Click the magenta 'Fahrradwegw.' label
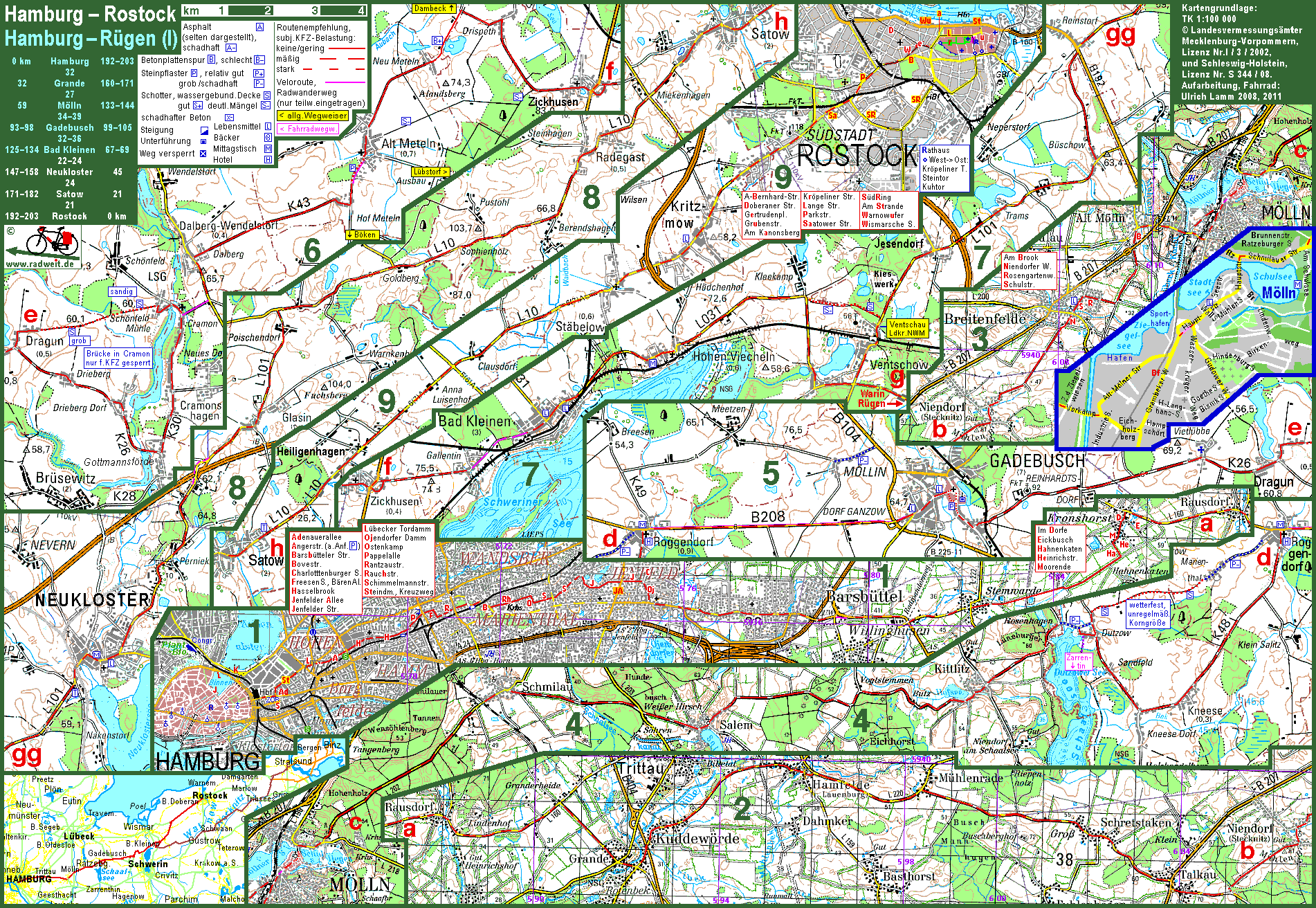 click(308, 129)
